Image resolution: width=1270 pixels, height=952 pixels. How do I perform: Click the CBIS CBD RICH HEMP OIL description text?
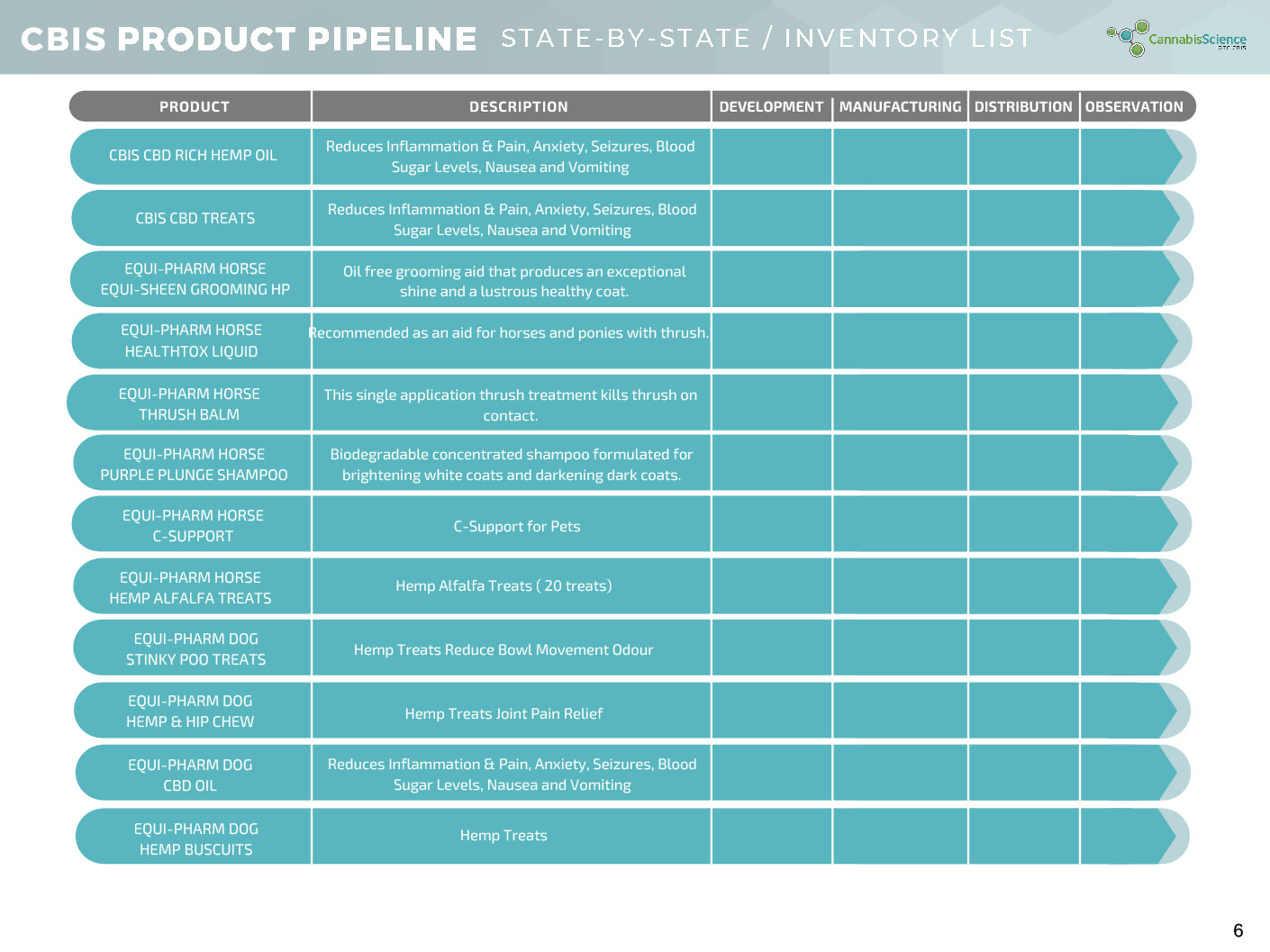511,157
